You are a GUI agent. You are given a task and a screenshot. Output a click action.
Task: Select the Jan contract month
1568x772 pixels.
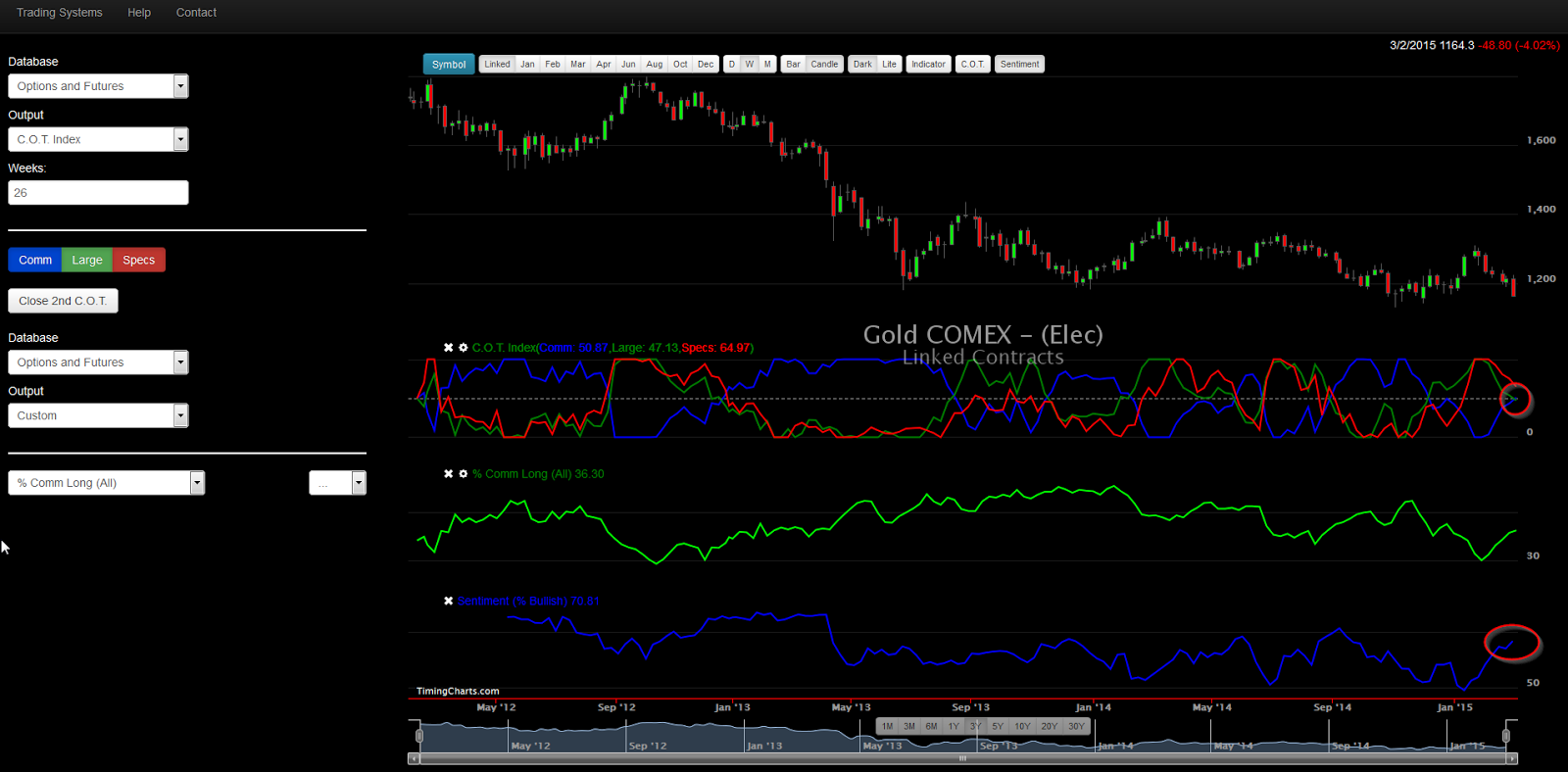coord(527,64)
